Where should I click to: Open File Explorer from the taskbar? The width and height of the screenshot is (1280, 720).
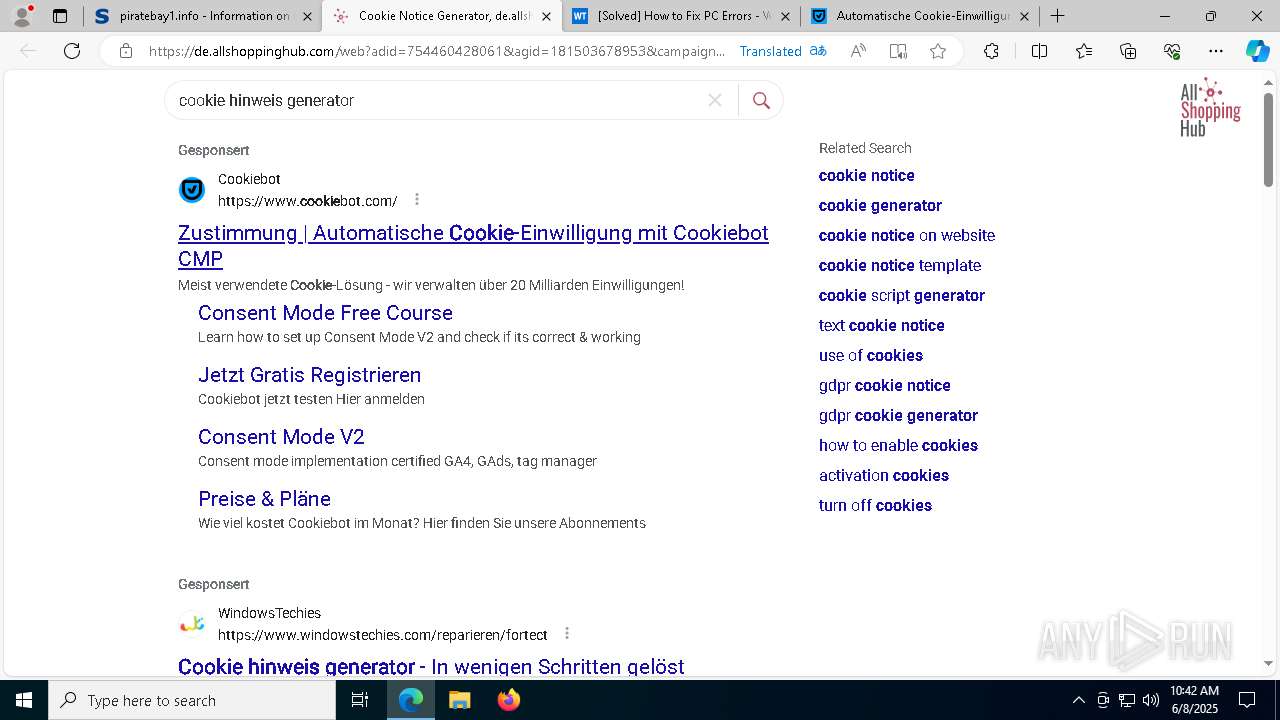[x=460, y=700]
